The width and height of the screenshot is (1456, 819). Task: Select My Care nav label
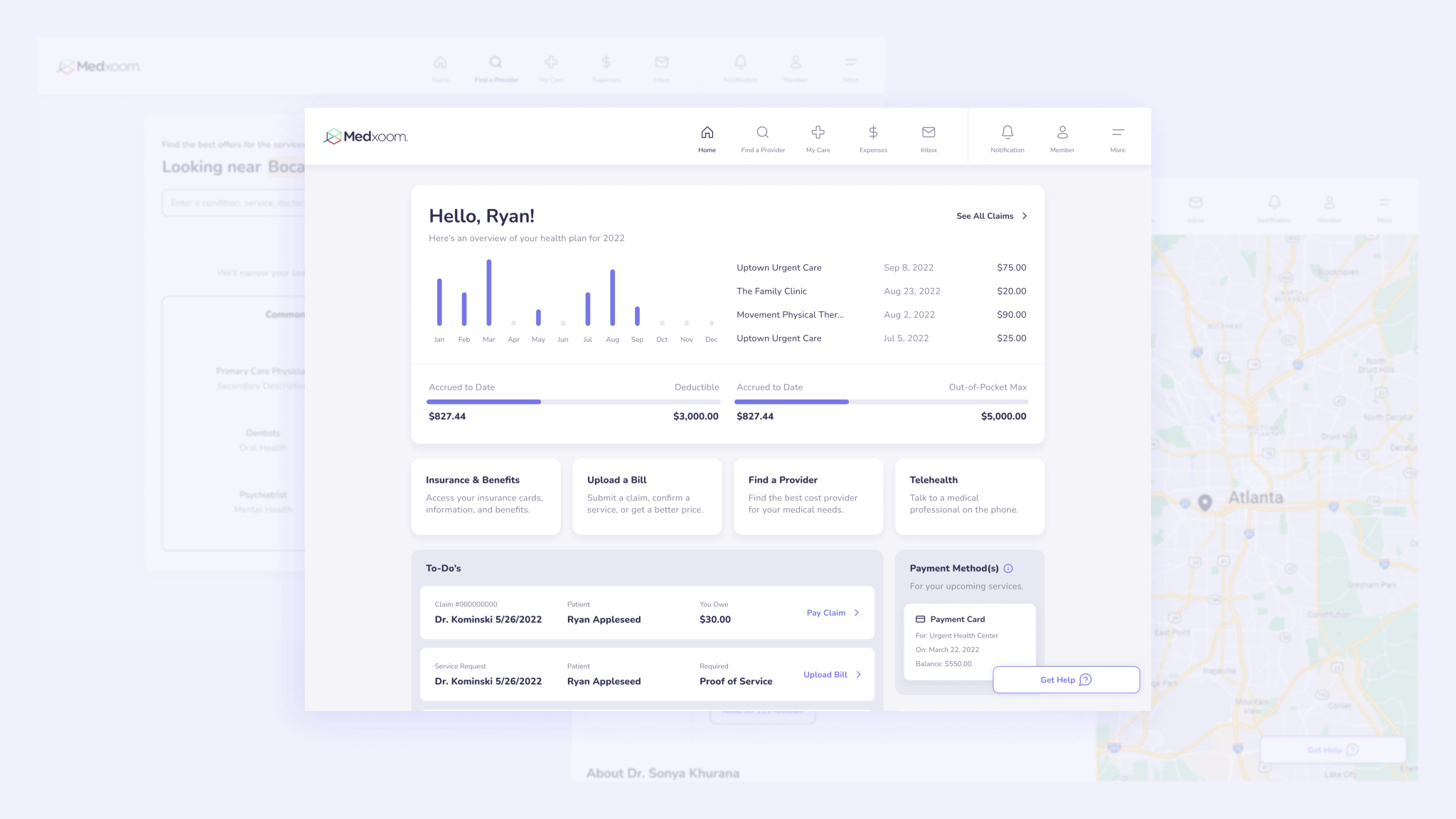(x=818, y=150)
